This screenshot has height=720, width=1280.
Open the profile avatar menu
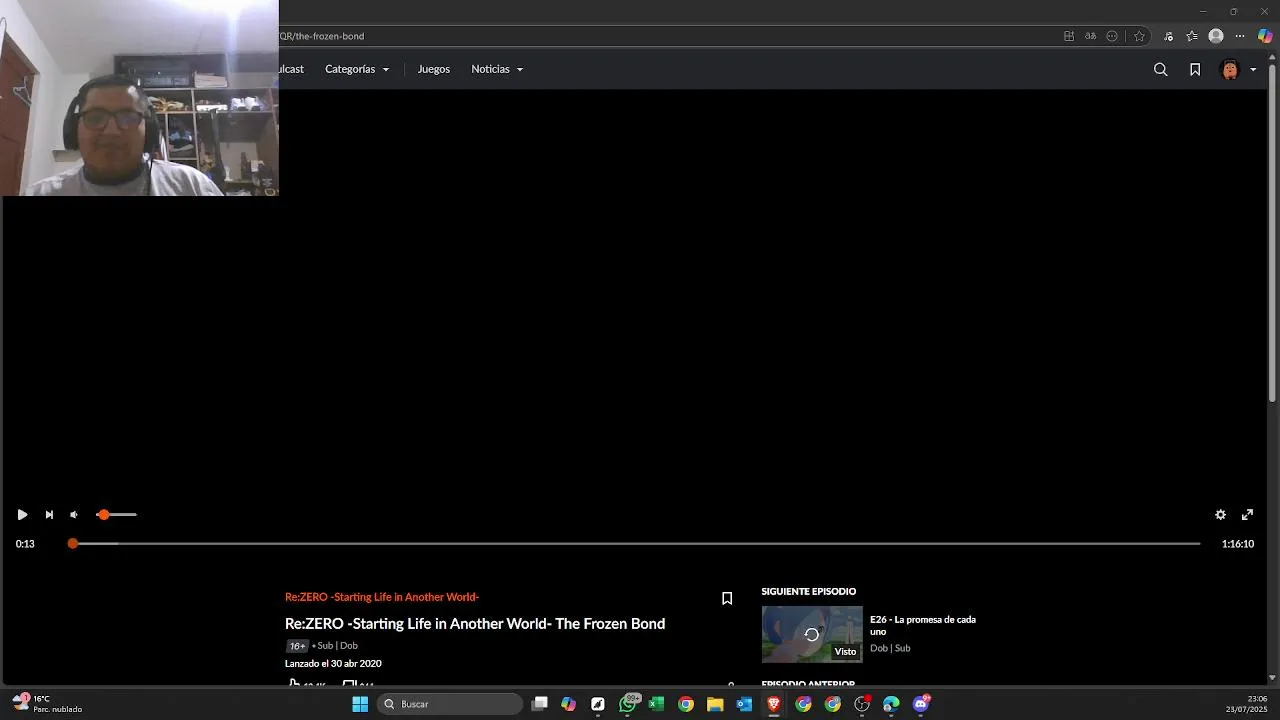coord(1230,69)
